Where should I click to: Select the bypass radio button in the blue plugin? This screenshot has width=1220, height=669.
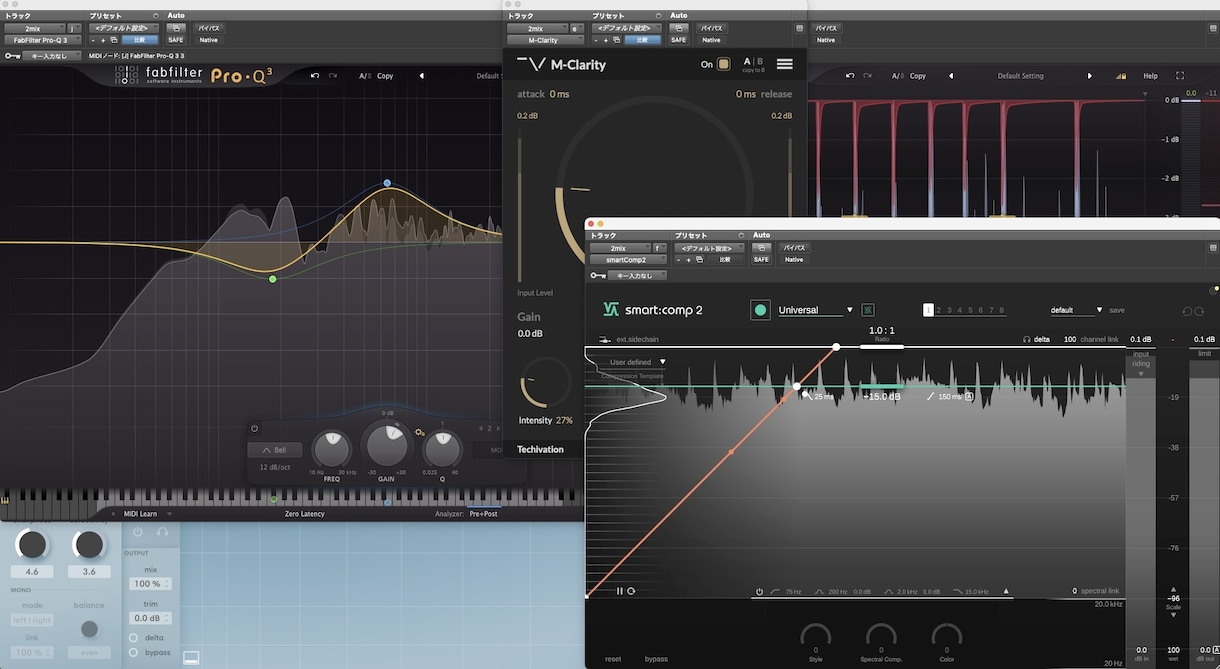[134, 652]
